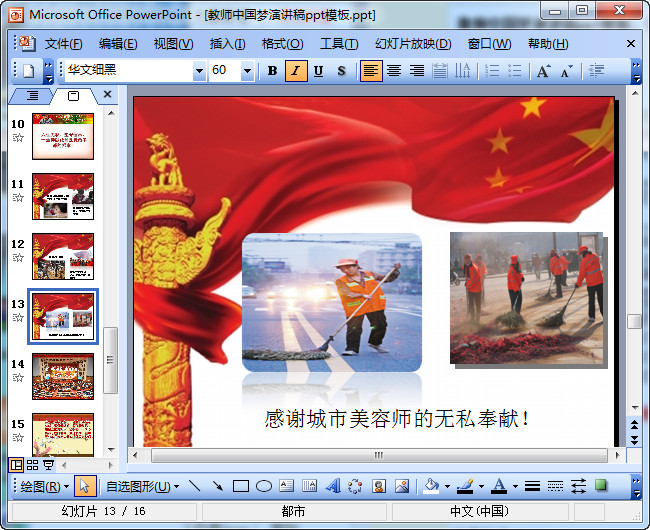Image resolution: width=650 pixels, height=530 pixels.
Task: Click the Select Objects arrow tool
Action: (x=85, y=486)
